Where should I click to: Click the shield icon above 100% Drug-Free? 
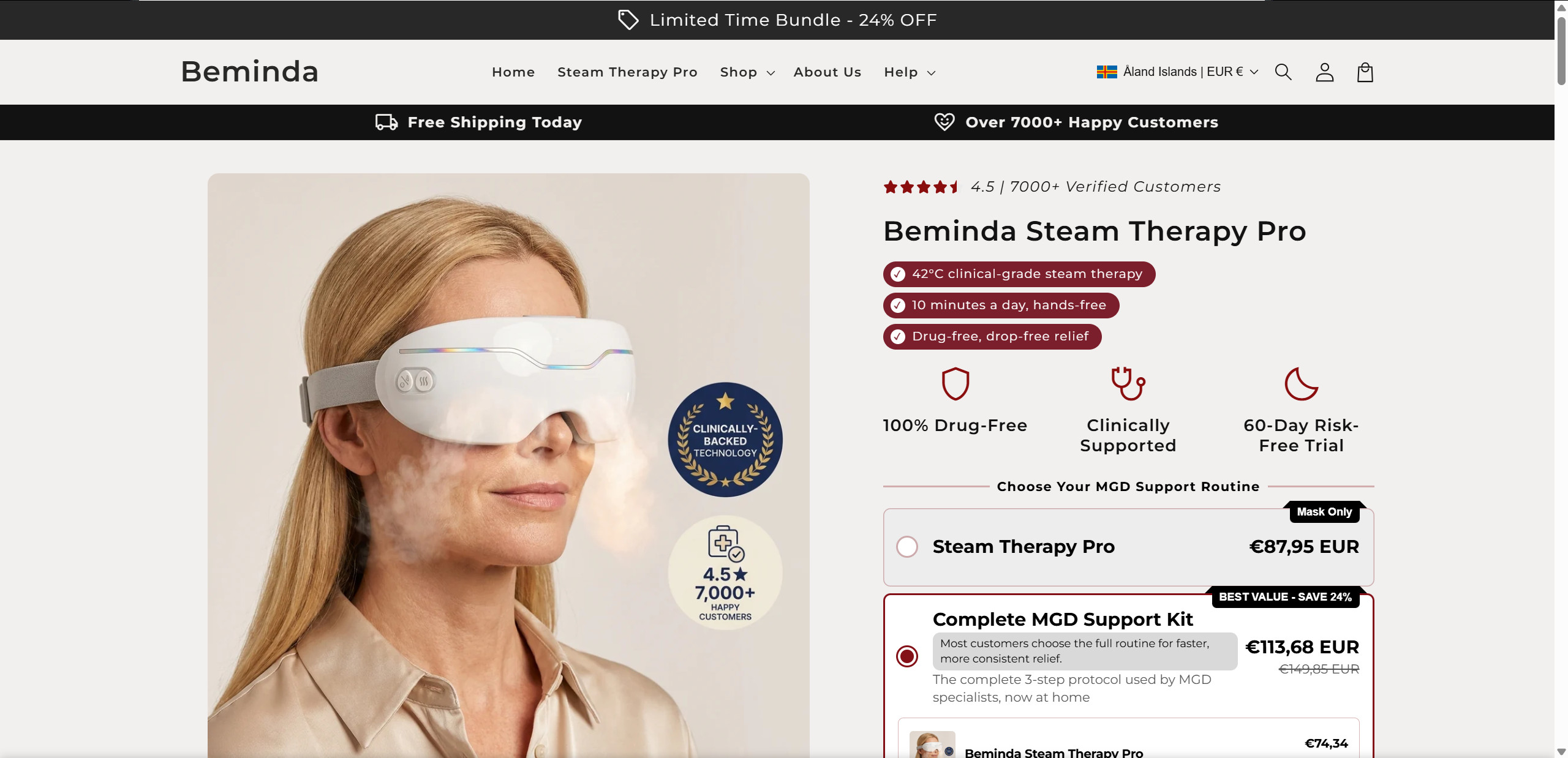pos(955,384)
